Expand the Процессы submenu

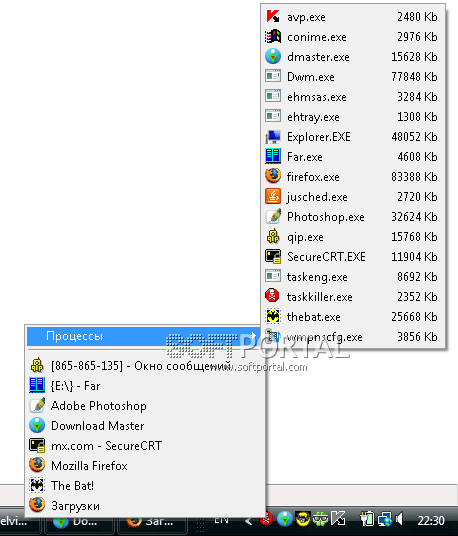coord(144,336)
